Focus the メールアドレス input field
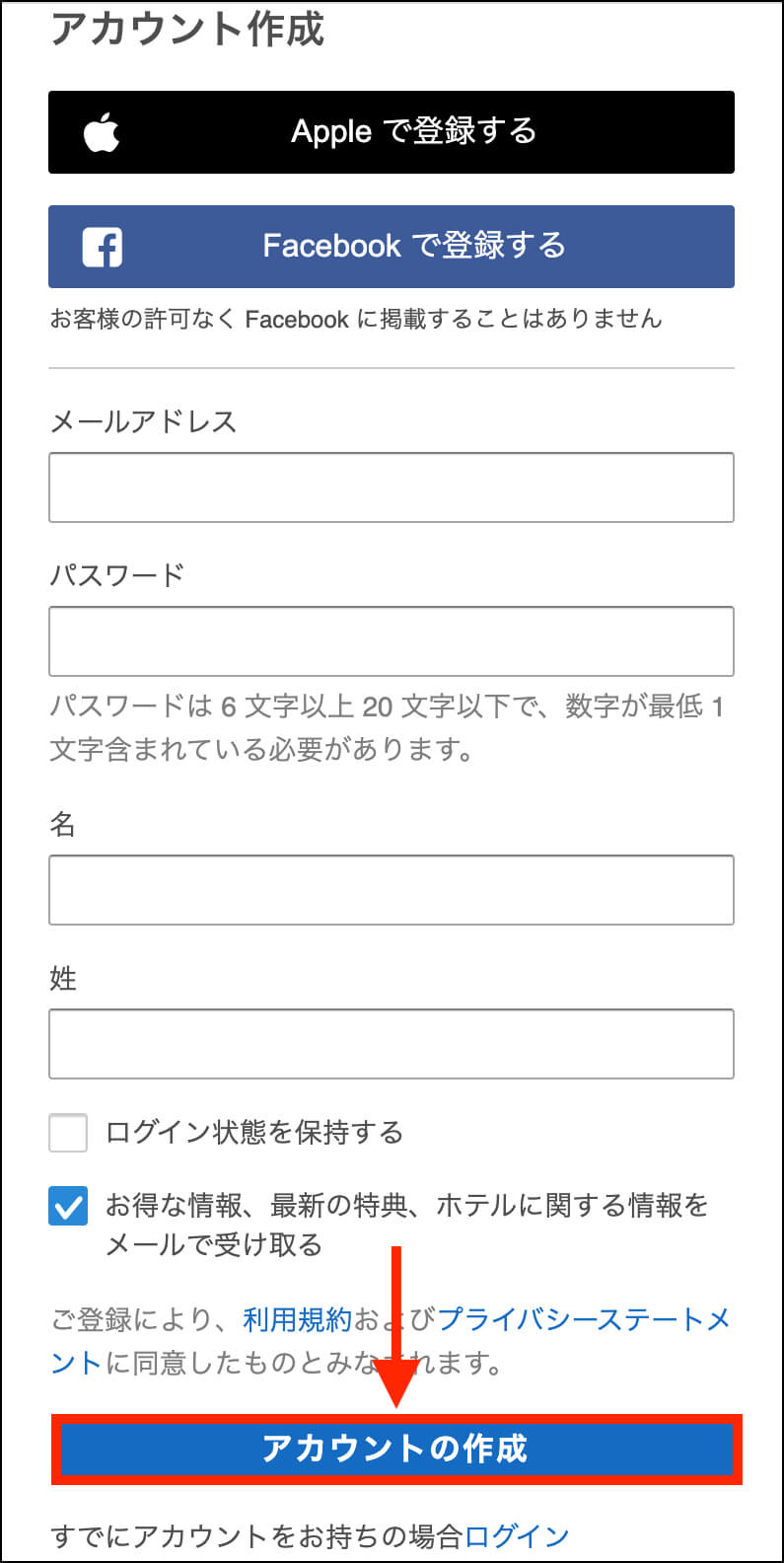 (392, 487)
